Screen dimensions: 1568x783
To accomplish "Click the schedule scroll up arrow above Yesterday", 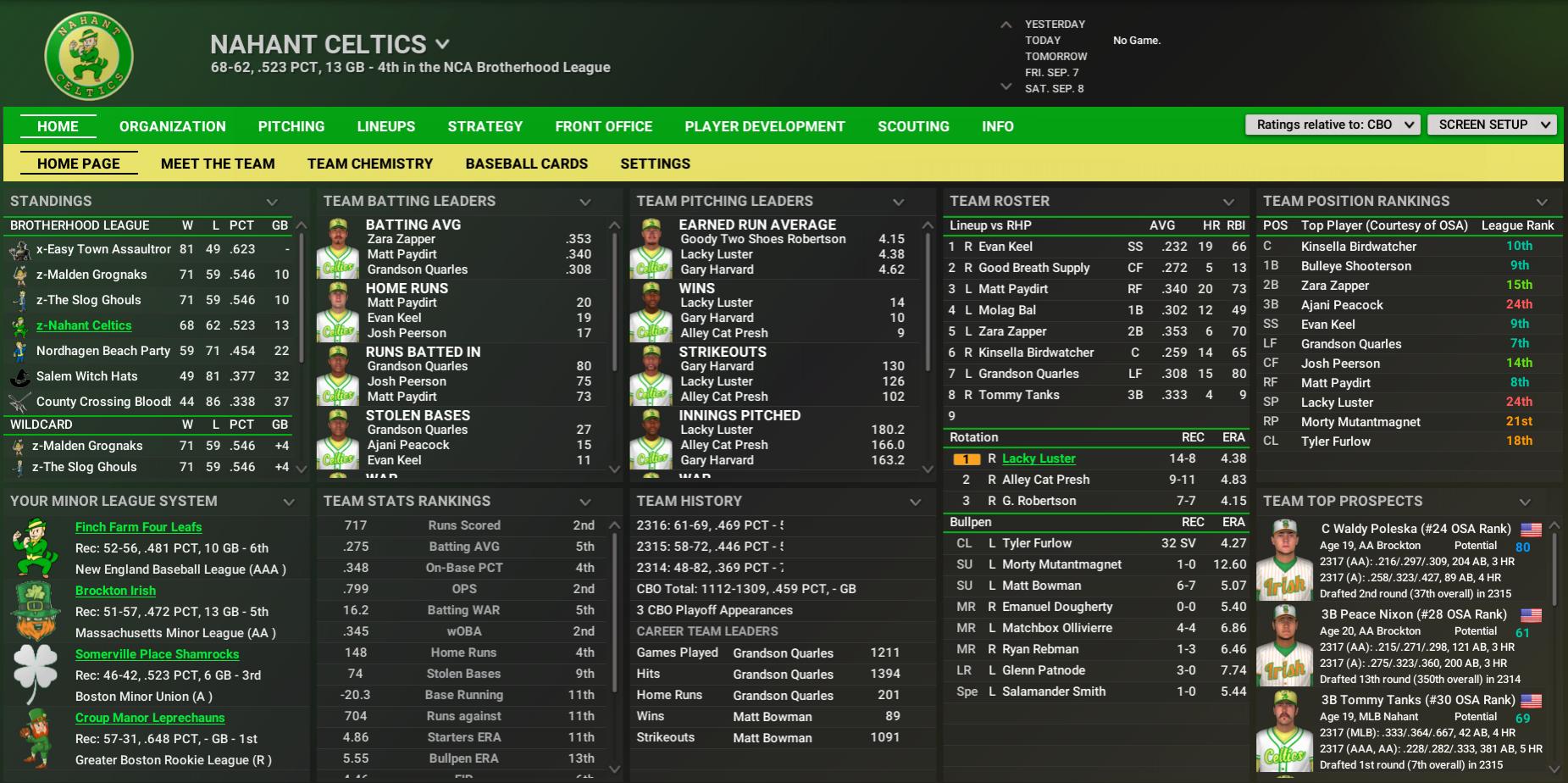I will click(1006, 25).
